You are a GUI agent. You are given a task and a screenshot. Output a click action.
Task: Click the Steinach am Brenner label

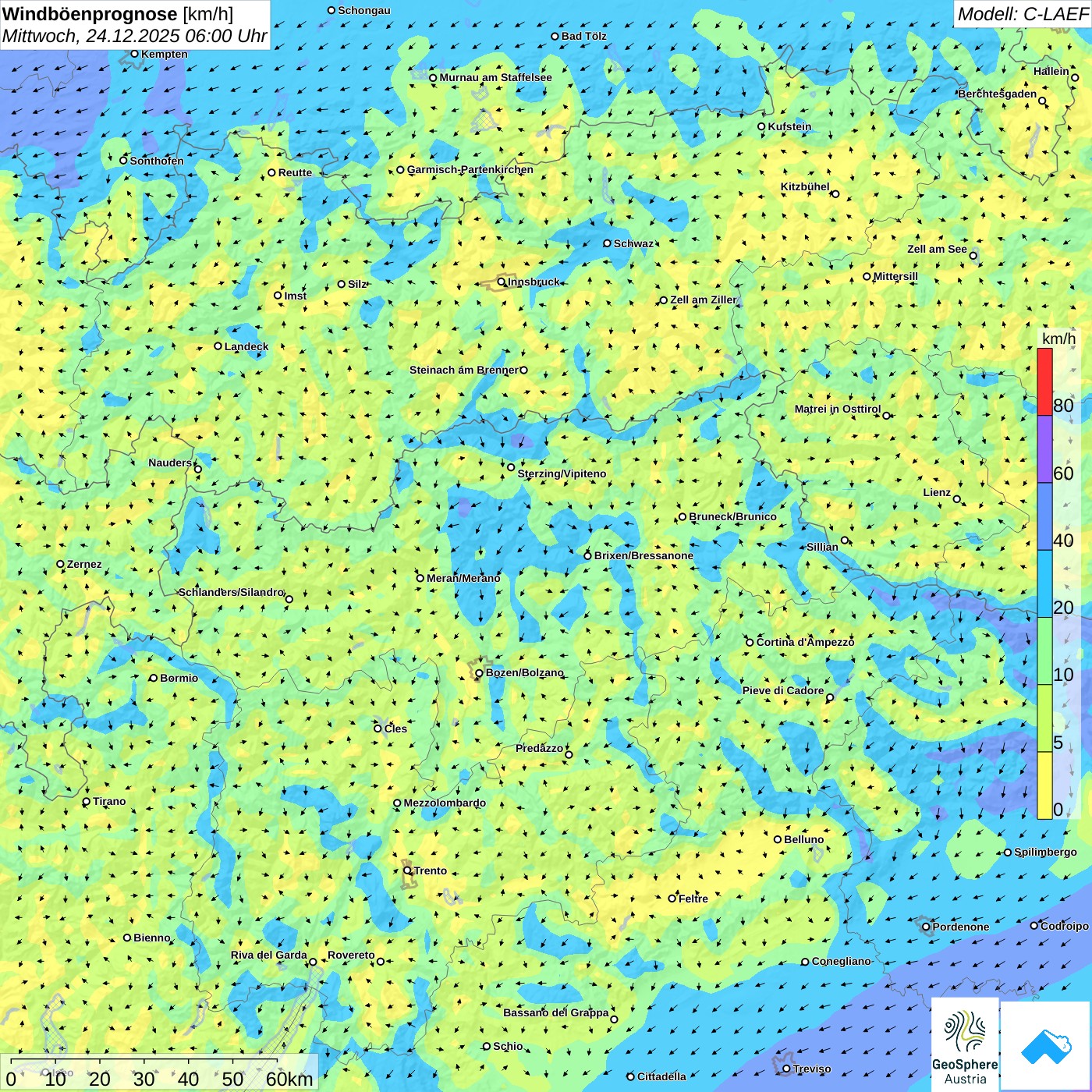click(x=463, y=370)
